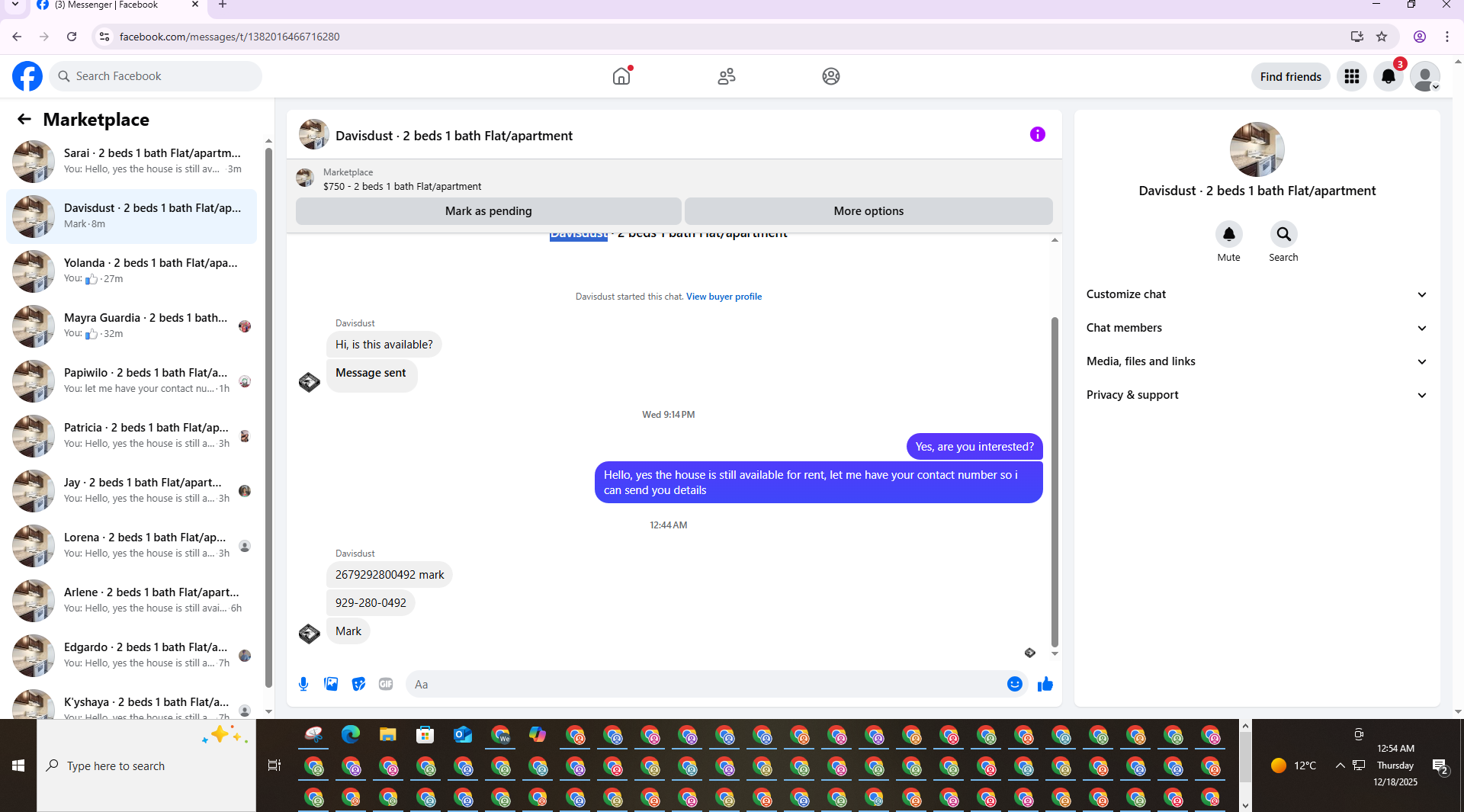
Task: Open View buyer profile link
Action: [724, 297]
